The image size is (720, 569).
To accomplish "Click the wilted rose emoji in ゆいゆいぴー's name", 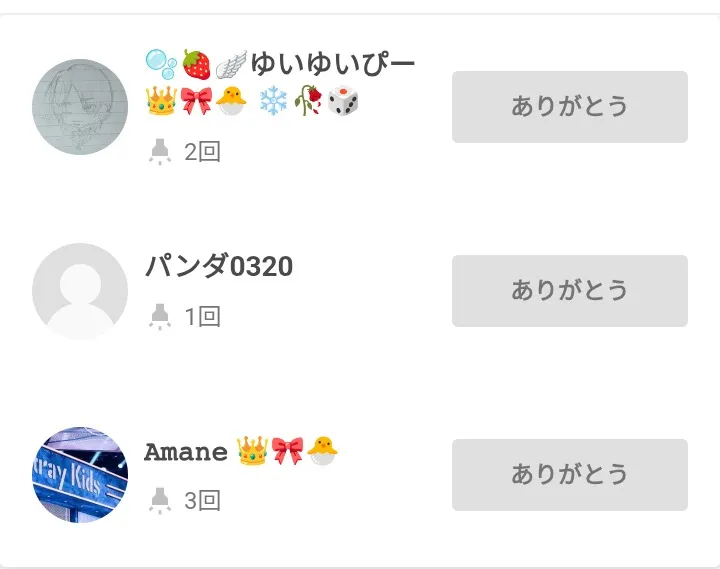I will click(307, 100).
